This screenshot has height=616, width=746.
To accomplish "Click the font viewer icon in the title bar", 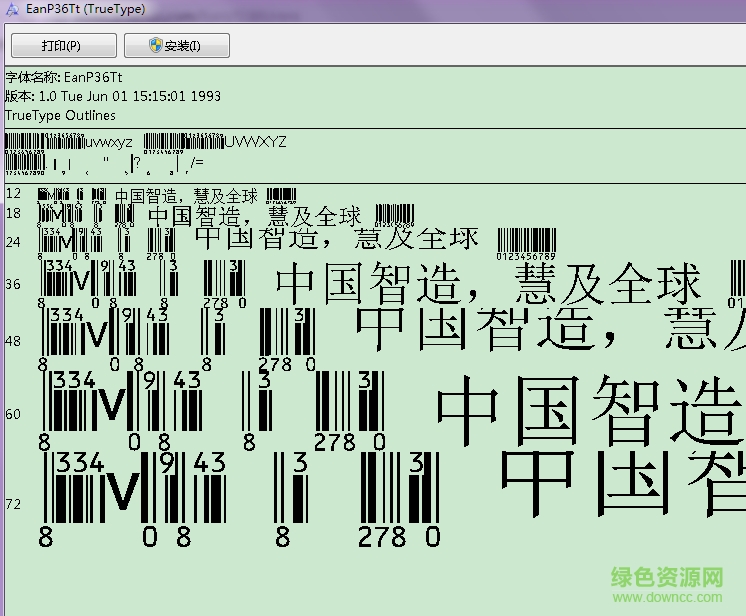I will (x=12, y=9).
